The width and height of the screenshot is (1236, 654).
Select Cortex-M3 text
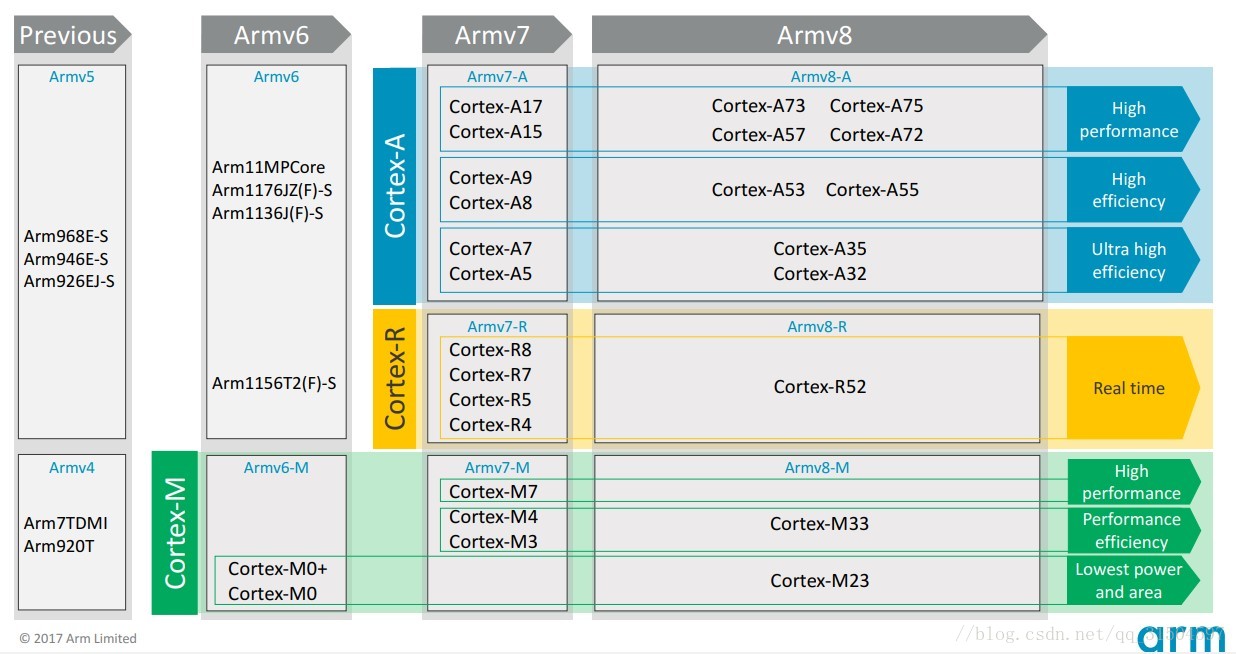click(x=494, y=541)
